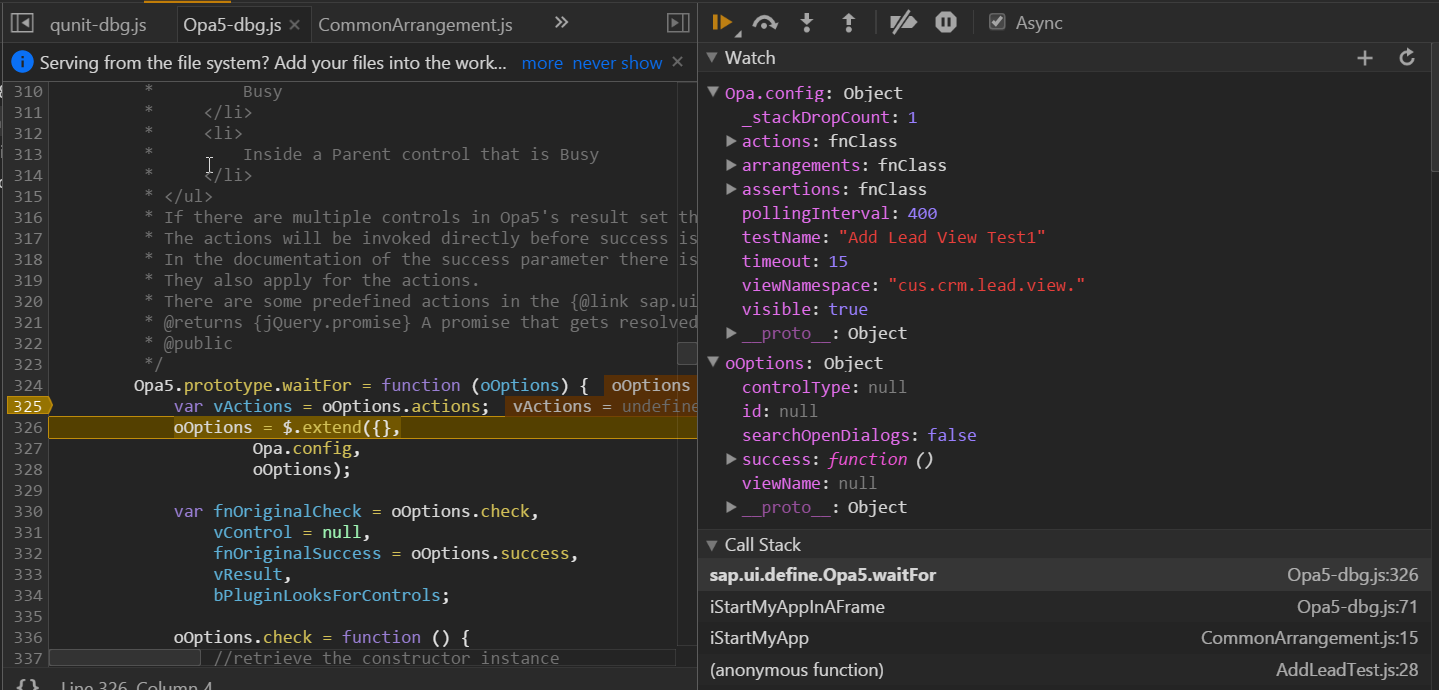Toggle the breakpoint on line 325
Screen dimensions: 1439x690
click(x=26, y=406)
